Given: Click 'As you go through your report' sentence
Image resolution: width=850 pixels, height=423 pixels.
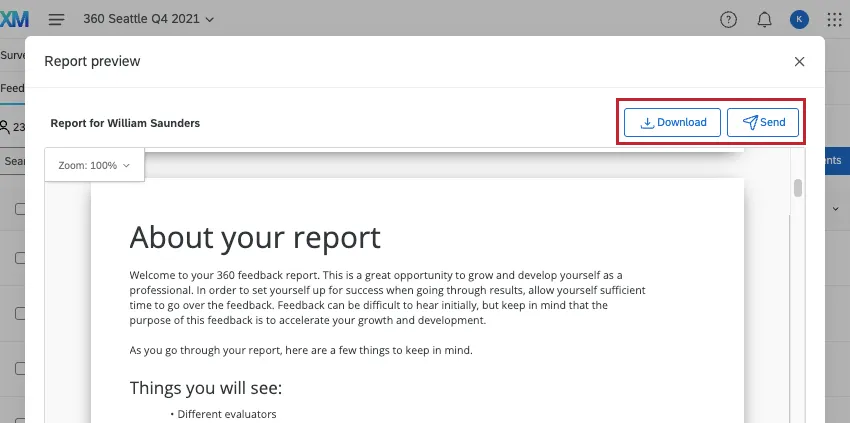Looking at the screenshot, I should click(301, 350).
